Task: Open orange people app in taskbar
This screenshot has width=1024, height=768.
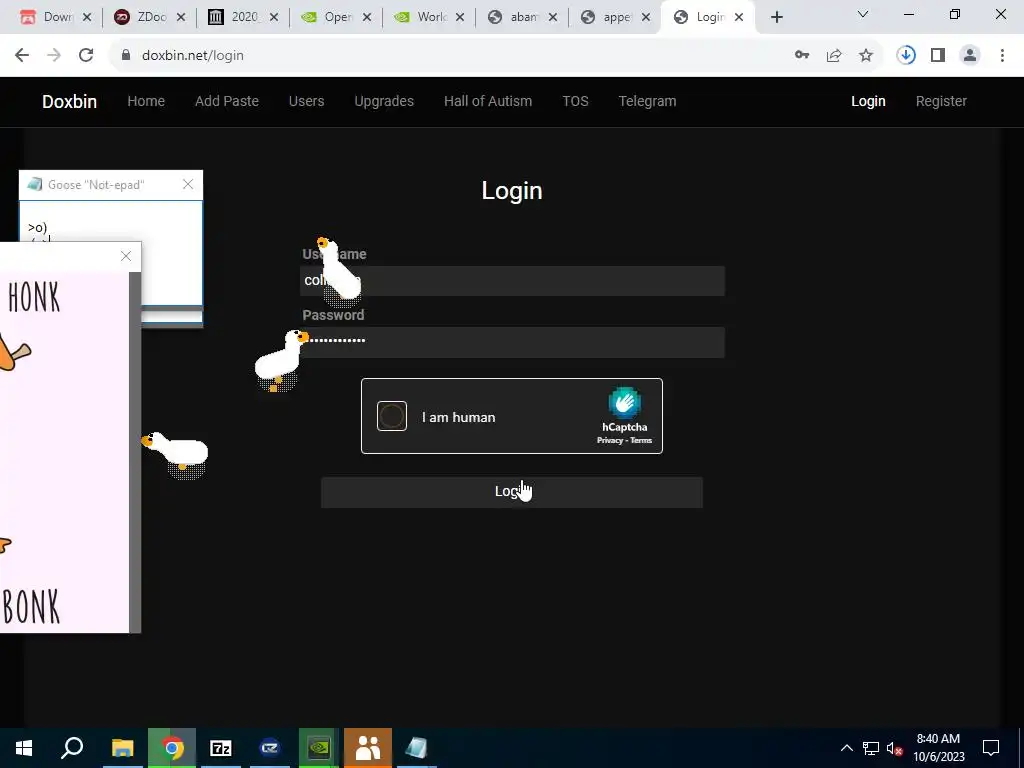Action: pos(368,748)
